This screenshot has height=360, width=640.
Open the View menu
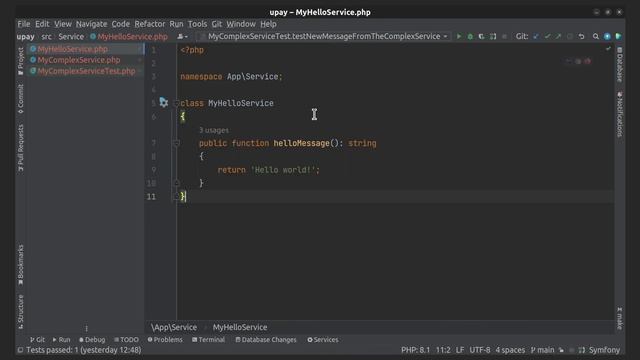(x=63, y=24)
